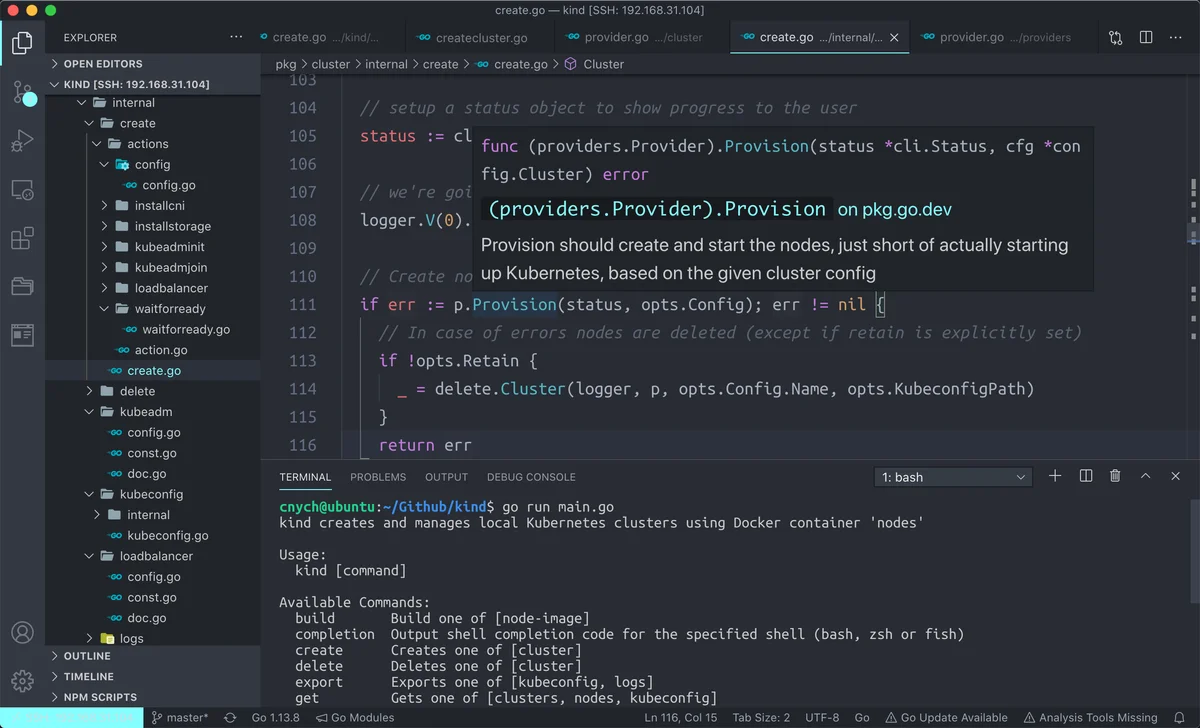
Task: Open the Accounts menu icon
Action: [x=22, y=633]
